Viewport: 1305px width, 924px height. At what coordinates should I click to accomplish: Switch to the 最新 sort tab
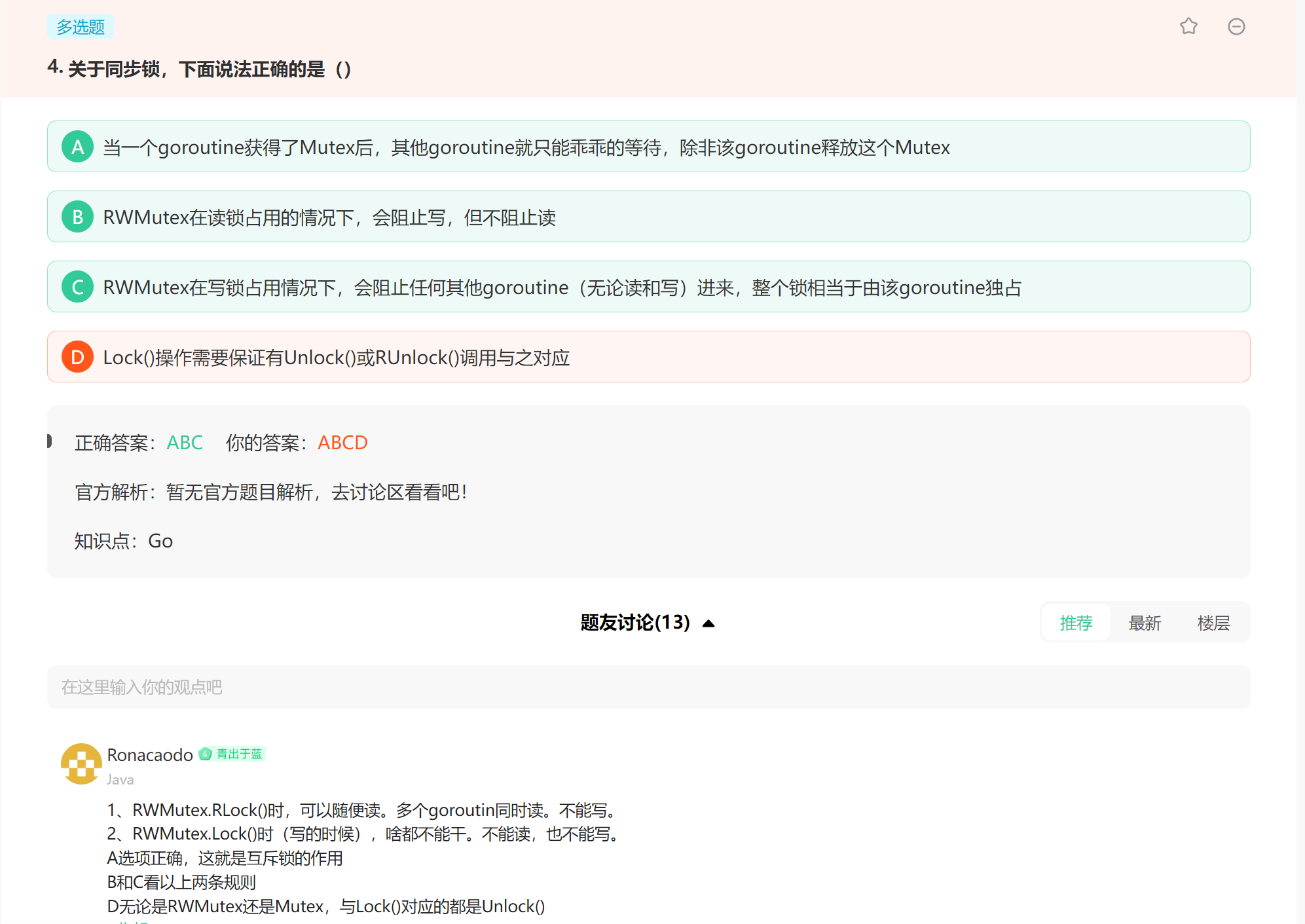1144,623
